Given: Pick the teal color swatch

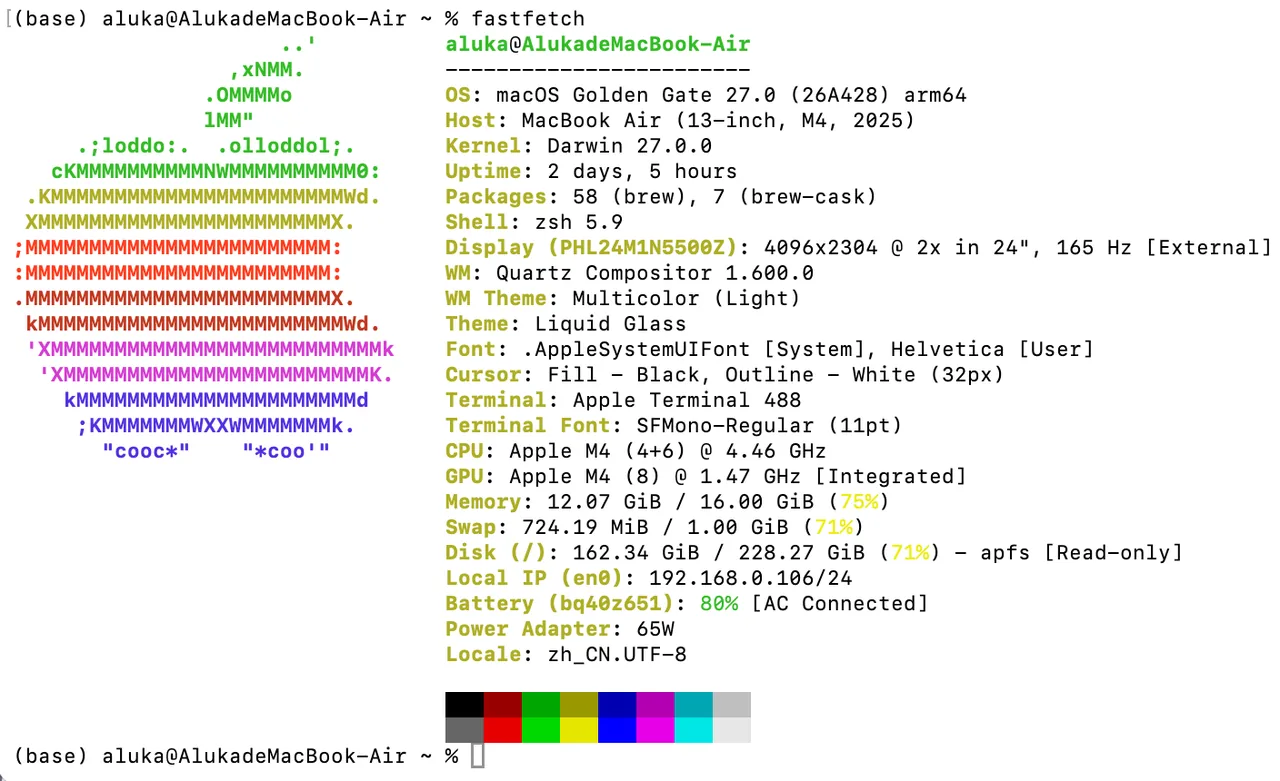Looking at the screenshot, I should click(x=693, y=704).
